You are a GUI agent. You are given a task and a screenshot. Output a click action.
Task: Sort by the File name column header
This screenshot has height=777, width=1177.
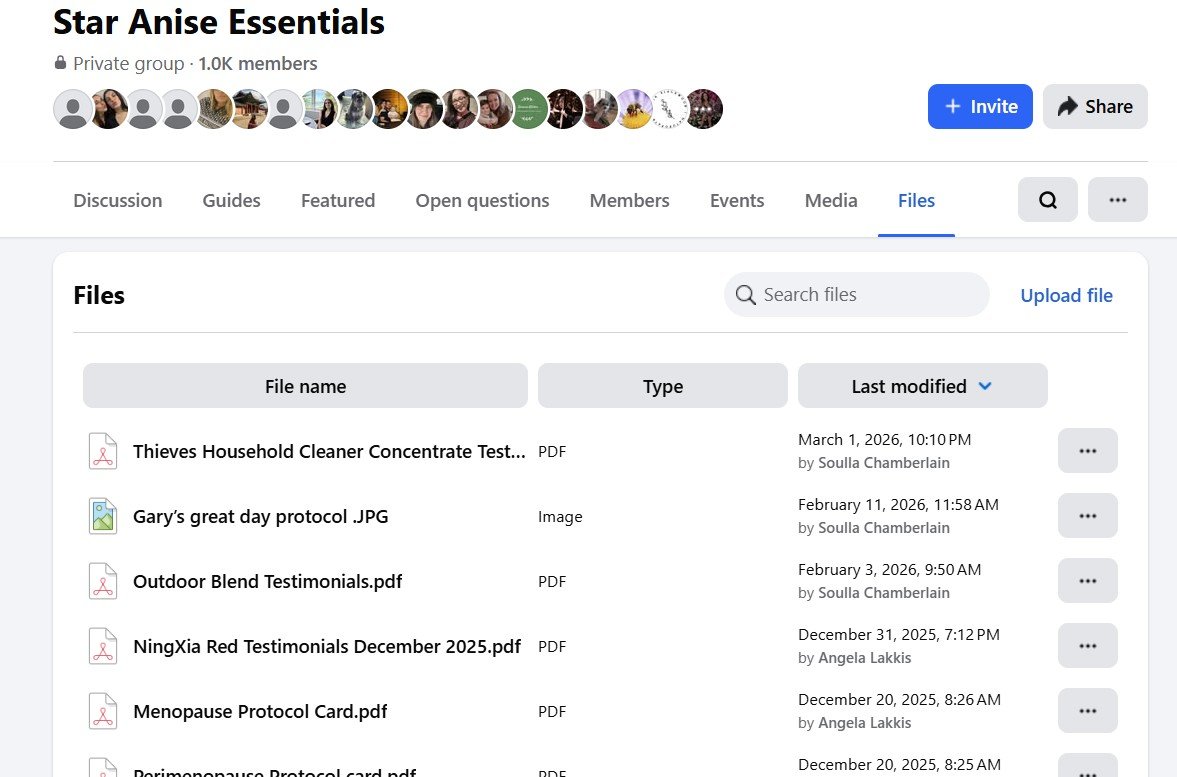click(x=305, y=386)
